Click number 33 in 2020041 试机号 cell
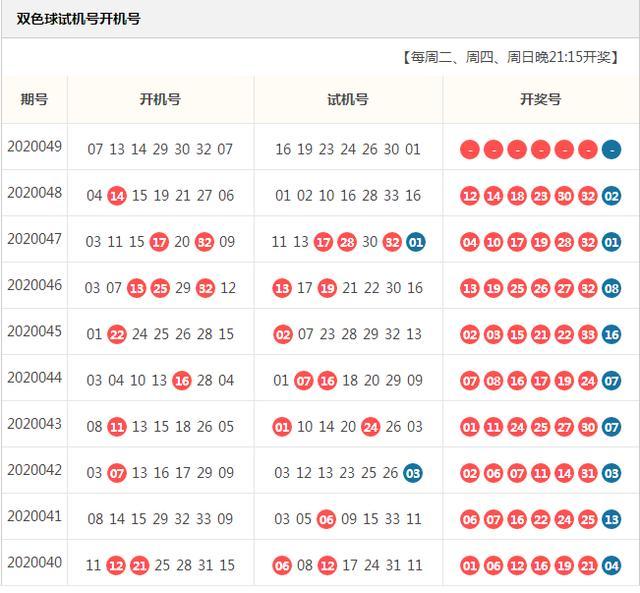 coord(392,519)
